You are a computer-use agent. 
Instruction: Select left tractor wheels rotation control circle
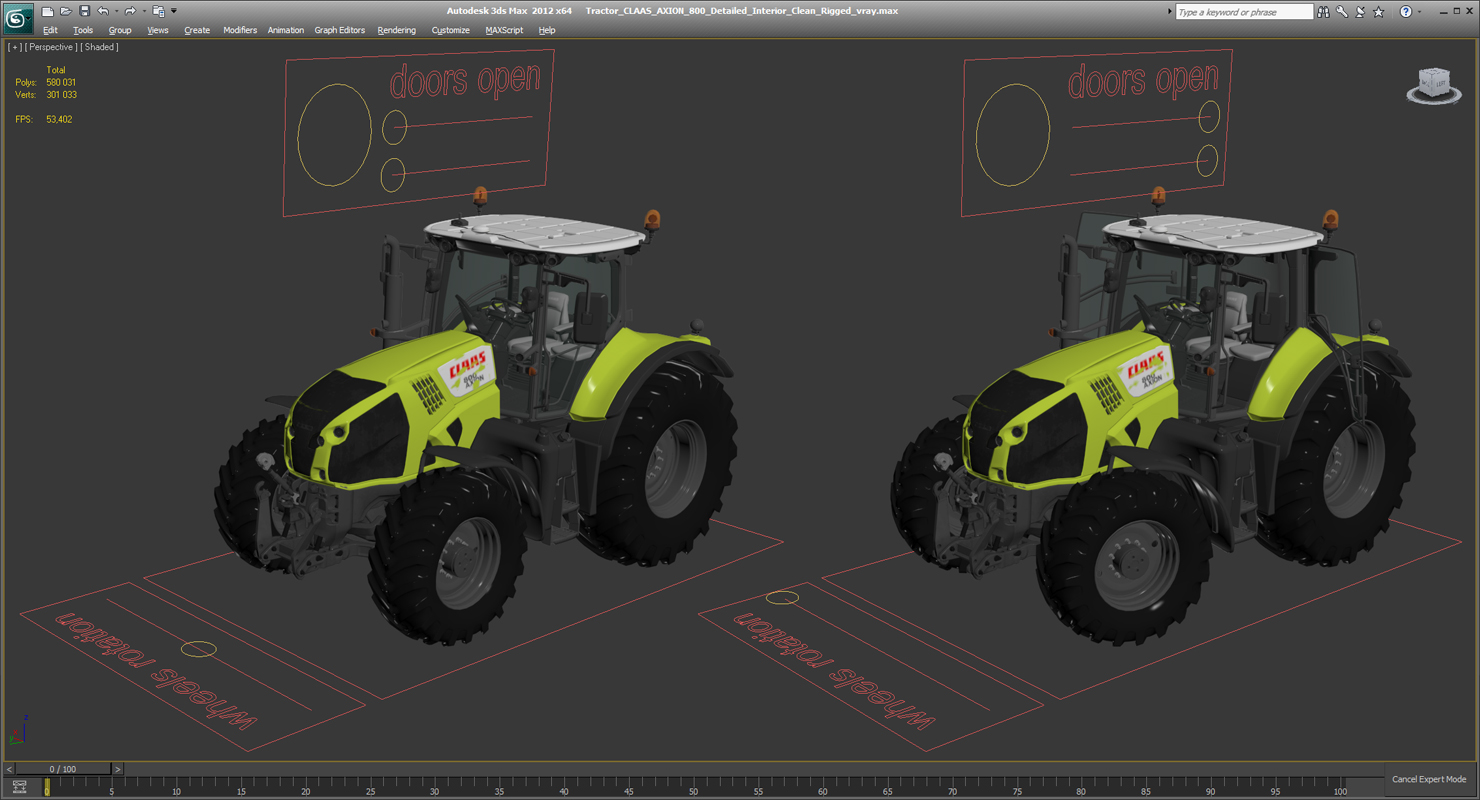[199, 650]
